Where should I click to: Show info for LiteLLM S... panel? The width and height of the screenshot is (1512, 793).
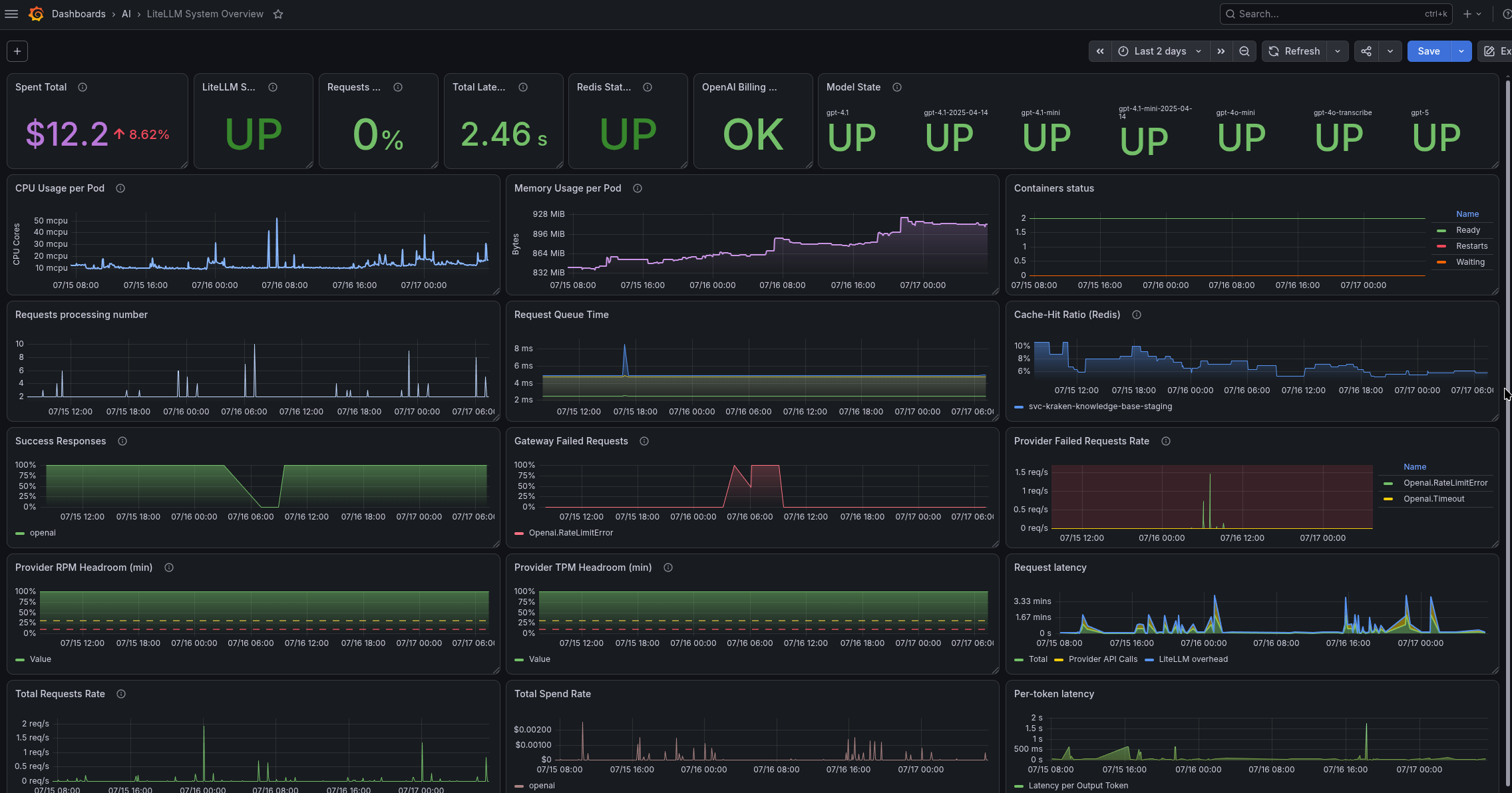273,87
